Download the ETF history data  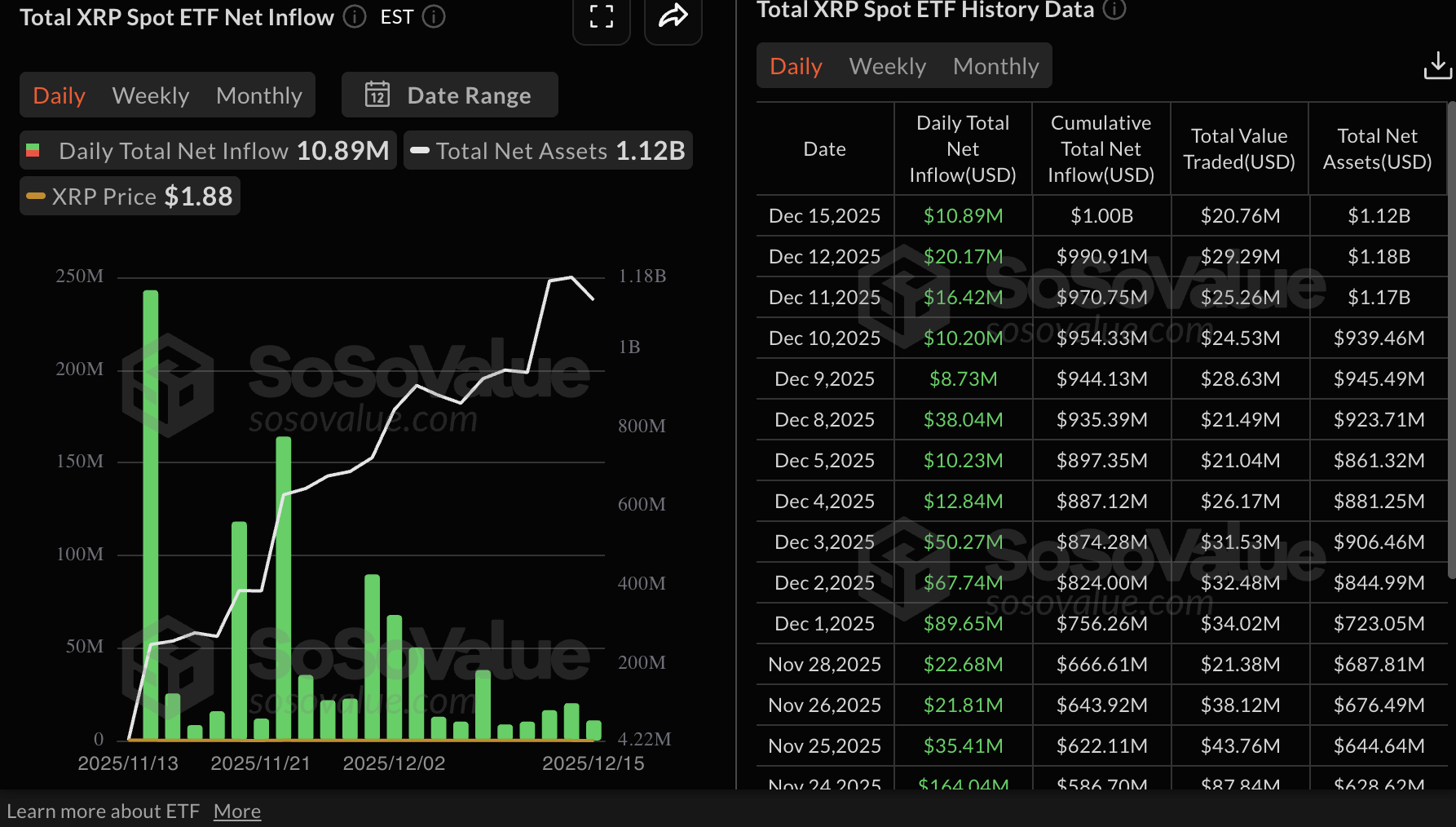1437,64
